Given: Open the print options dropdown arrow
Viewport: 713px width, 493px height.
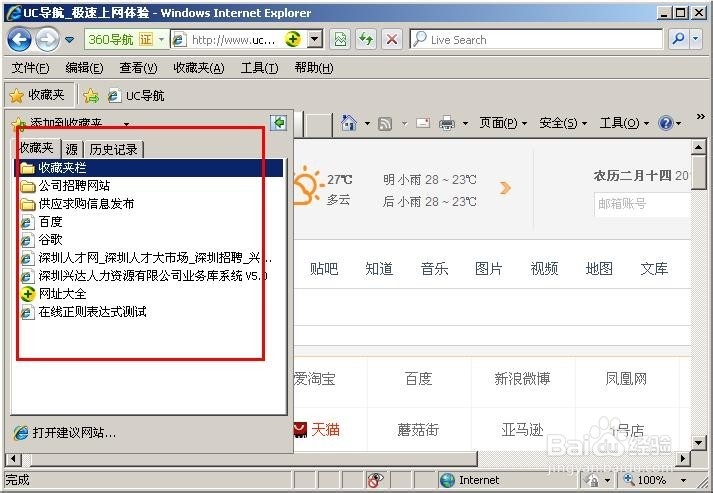Looking at the screenshot, I should click(465, 123).
